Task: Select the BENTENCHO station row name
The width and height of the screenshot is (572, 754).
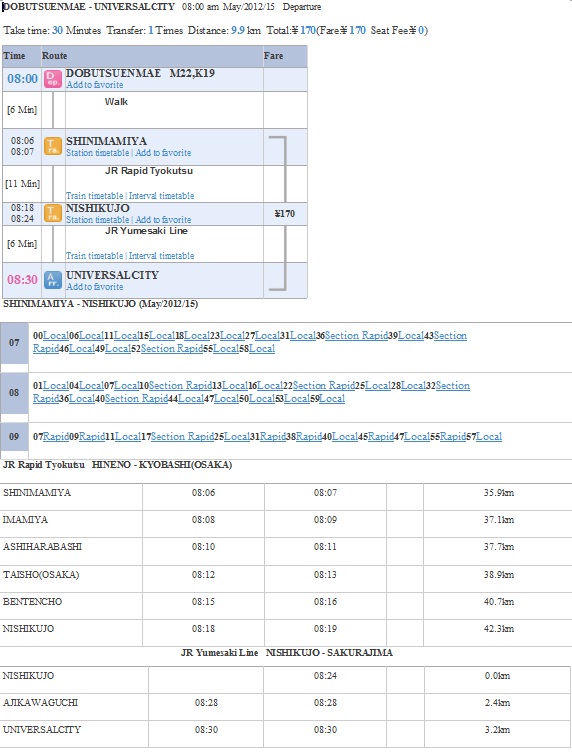Action: pos(32,602)
